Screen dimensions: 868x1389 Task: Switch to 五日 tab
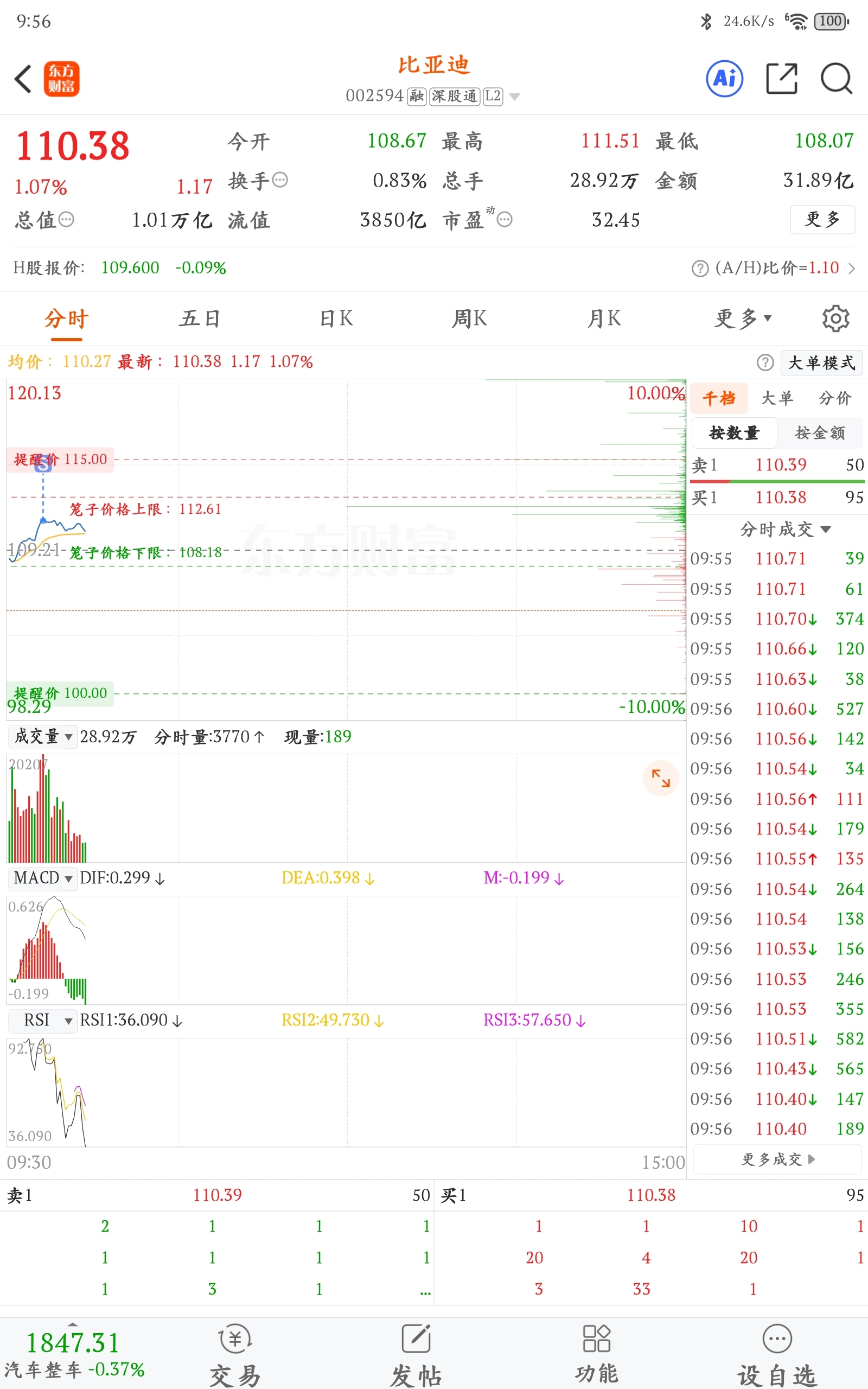(x=200, y=318)
